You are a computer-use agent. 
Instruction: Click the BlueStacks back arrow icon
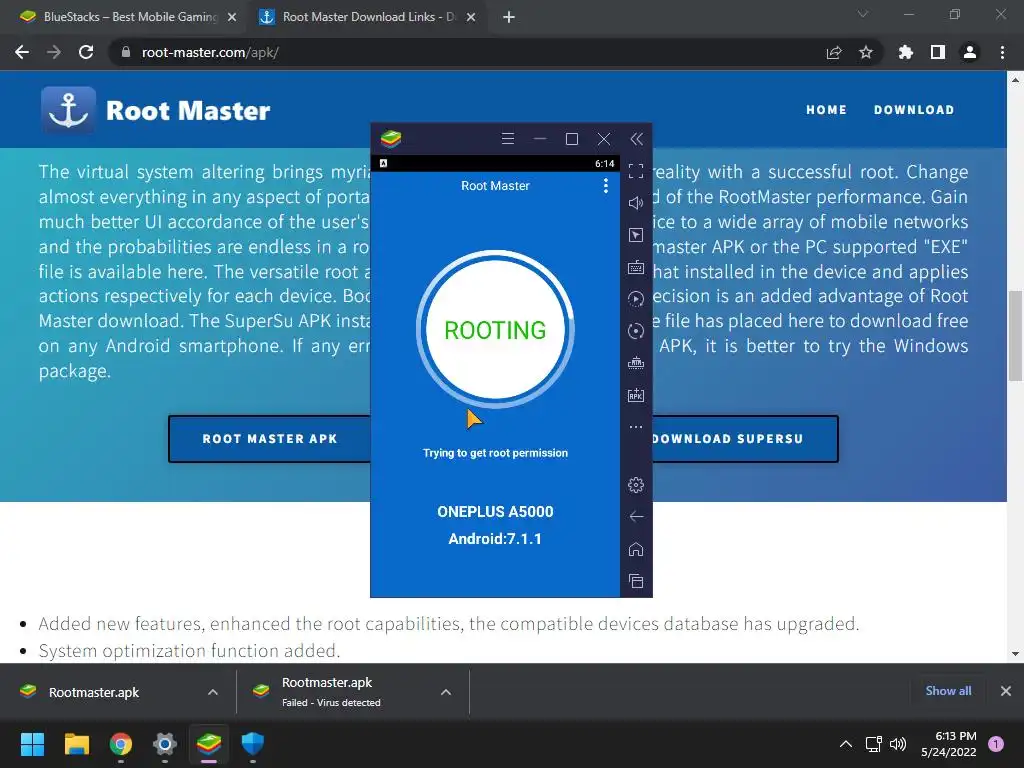[x=635, y=517]
